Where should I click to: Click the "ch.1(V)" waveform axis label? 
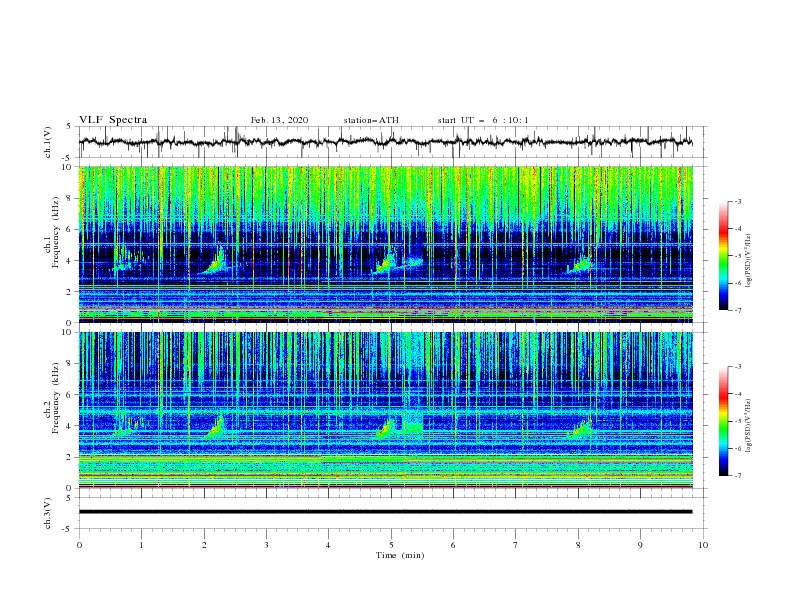pos(48,142)
